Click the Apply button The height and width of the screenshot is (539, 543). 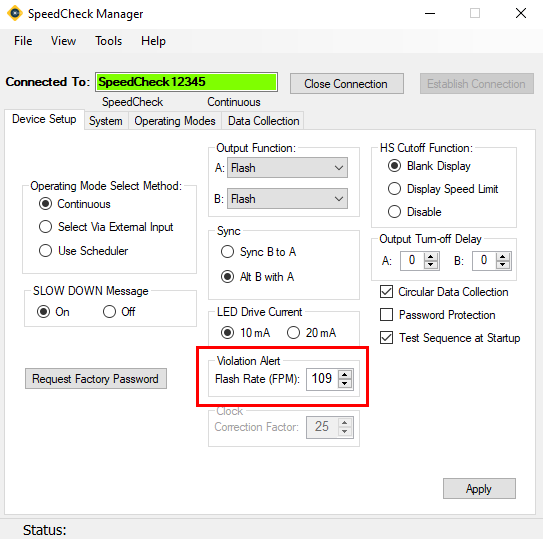pyautogui.click(x=479, y=489)
